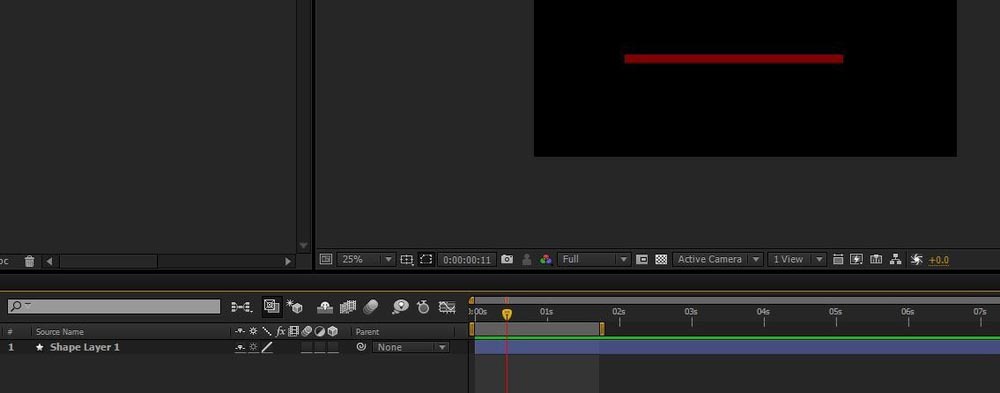Screen dimensions: 1000x393
Task: Select the Shape Layer 1 duration bar
Action: coord(737,347)
